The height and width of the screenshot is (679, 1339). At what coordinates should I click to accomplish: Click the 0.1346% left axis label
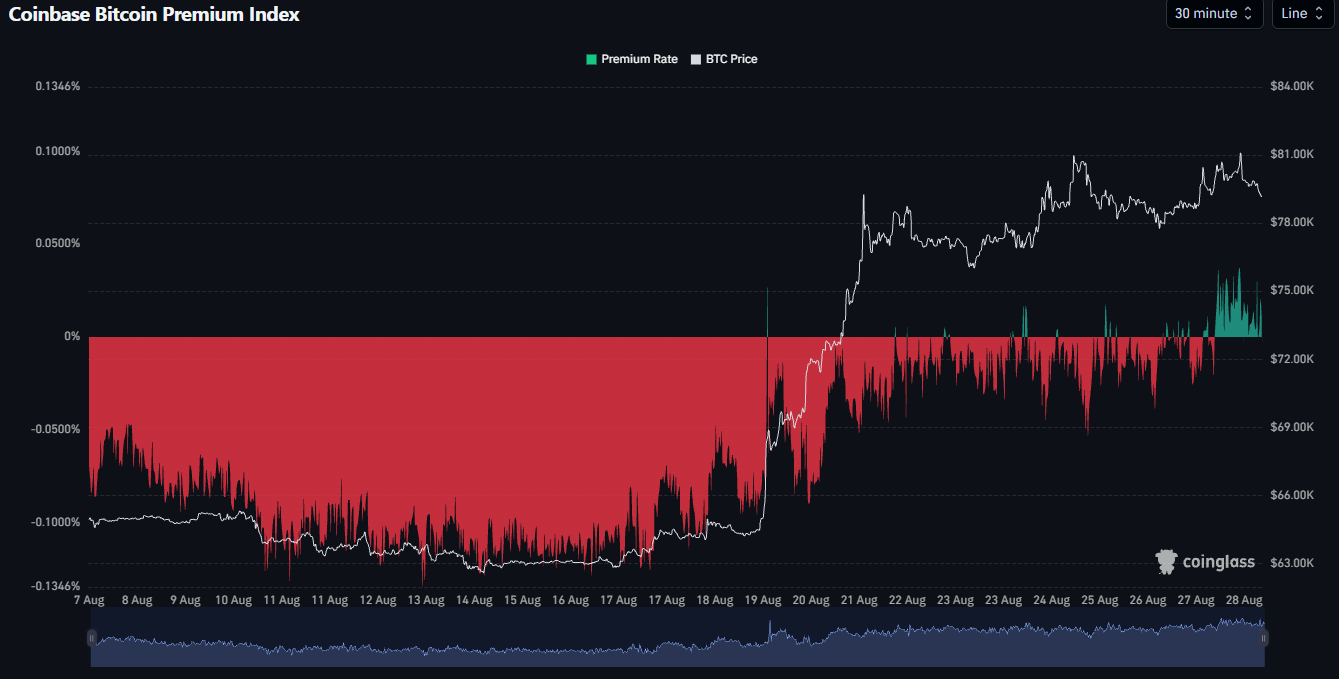coord(57,86)
